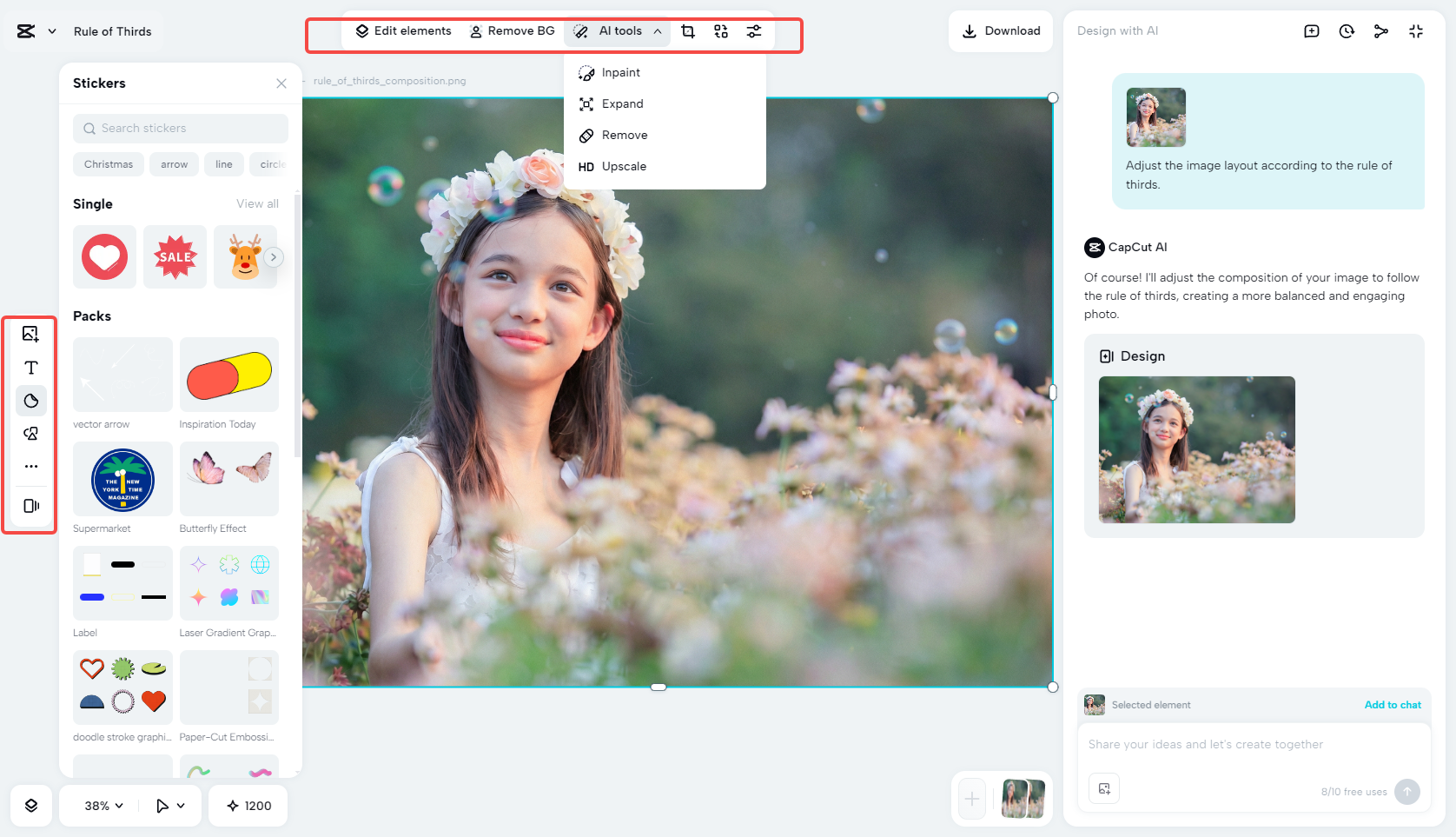Viewport: 1456px width, 837px height.
Task: Open the 38% zoom level dropdown
Action: coord(103,806)
